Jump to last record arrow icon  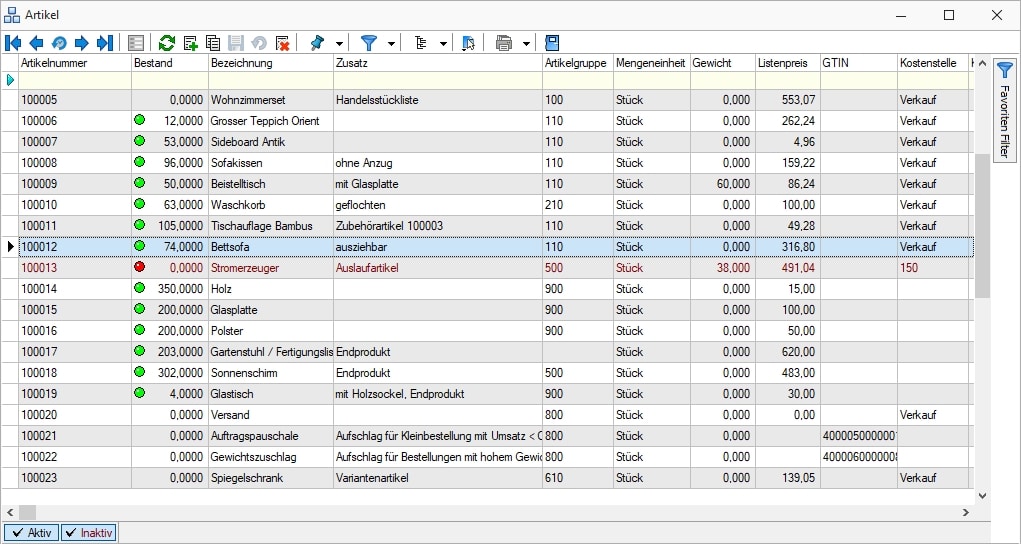(x=104, y=43)
